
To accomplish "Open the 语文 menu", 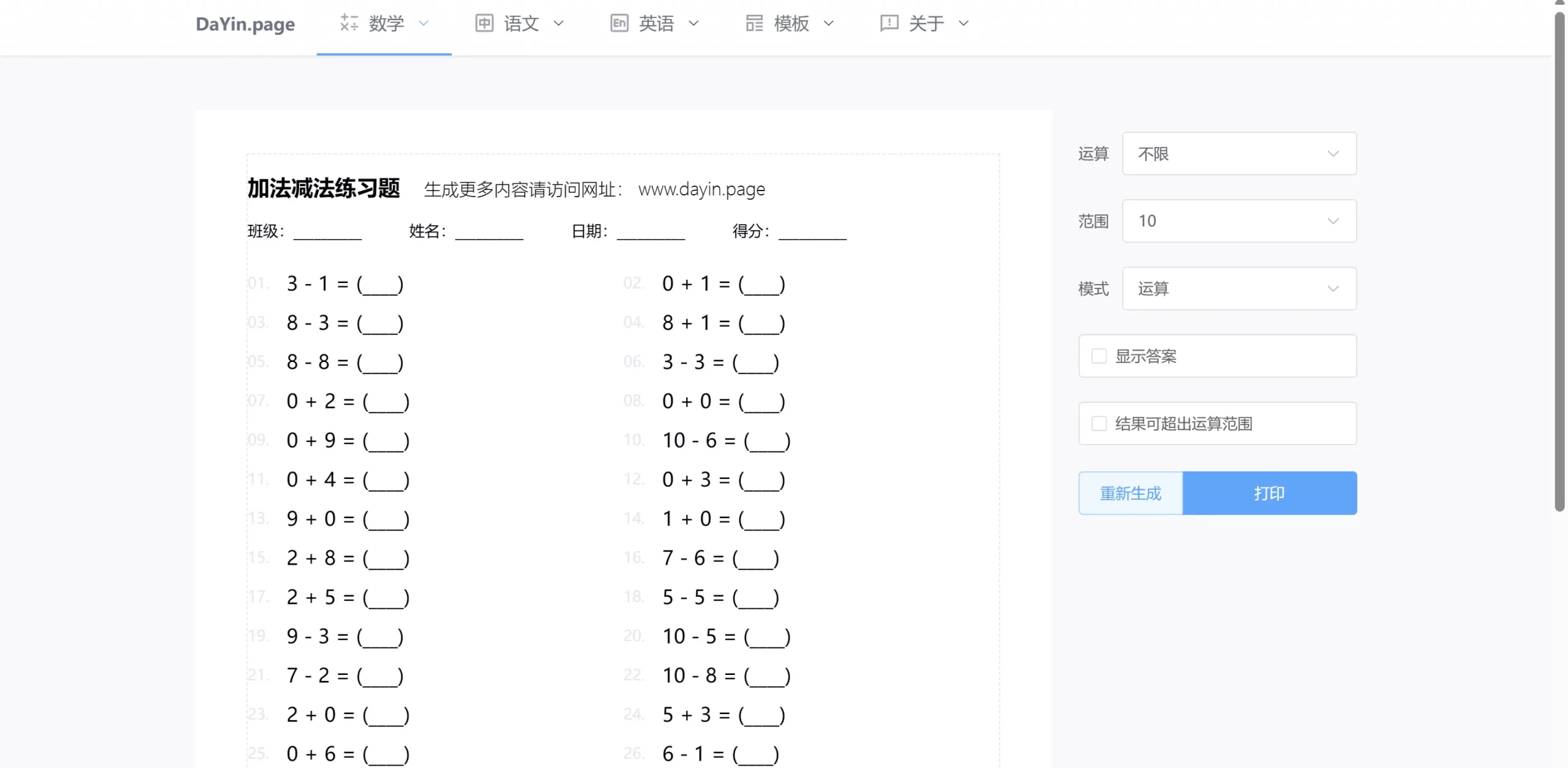I will pos(521,23).
